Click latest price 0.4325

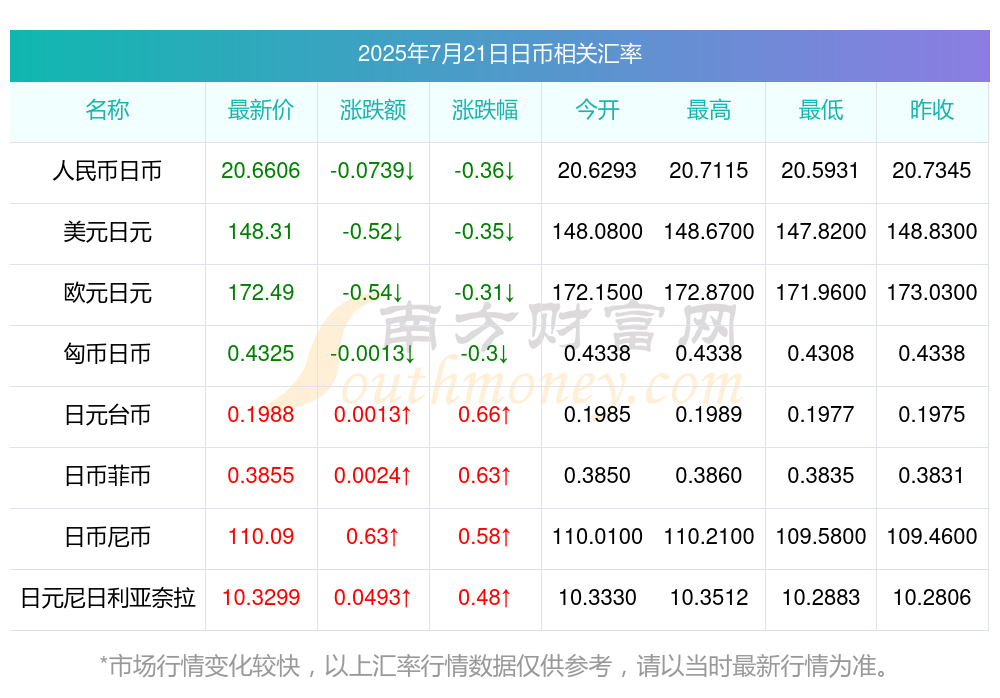pos(261,353)
